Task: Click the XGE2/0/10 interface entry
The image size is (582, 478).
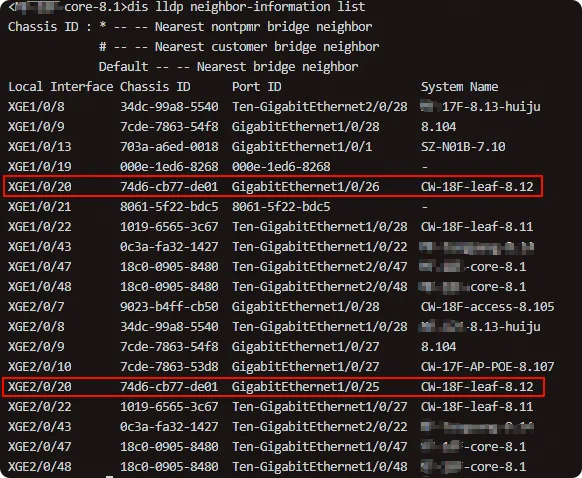Action: pos(40,367)
